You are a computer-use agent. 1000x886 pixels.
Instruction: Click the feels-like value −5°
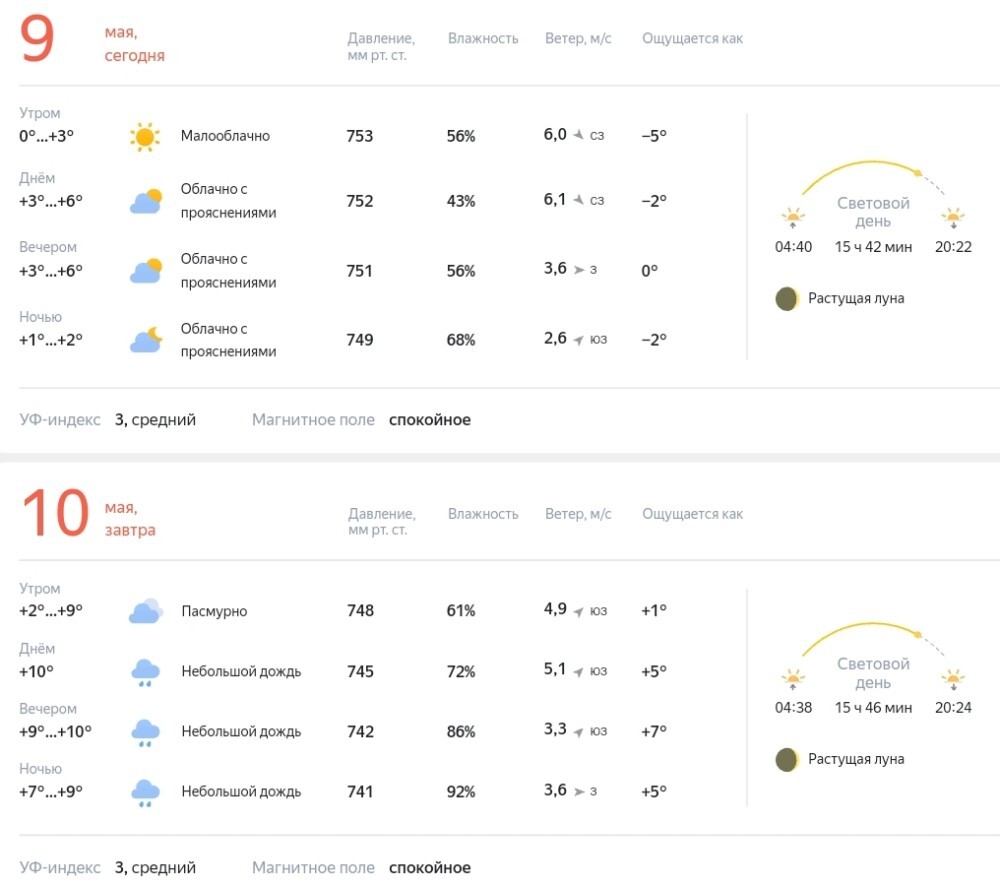coord(654,135)
